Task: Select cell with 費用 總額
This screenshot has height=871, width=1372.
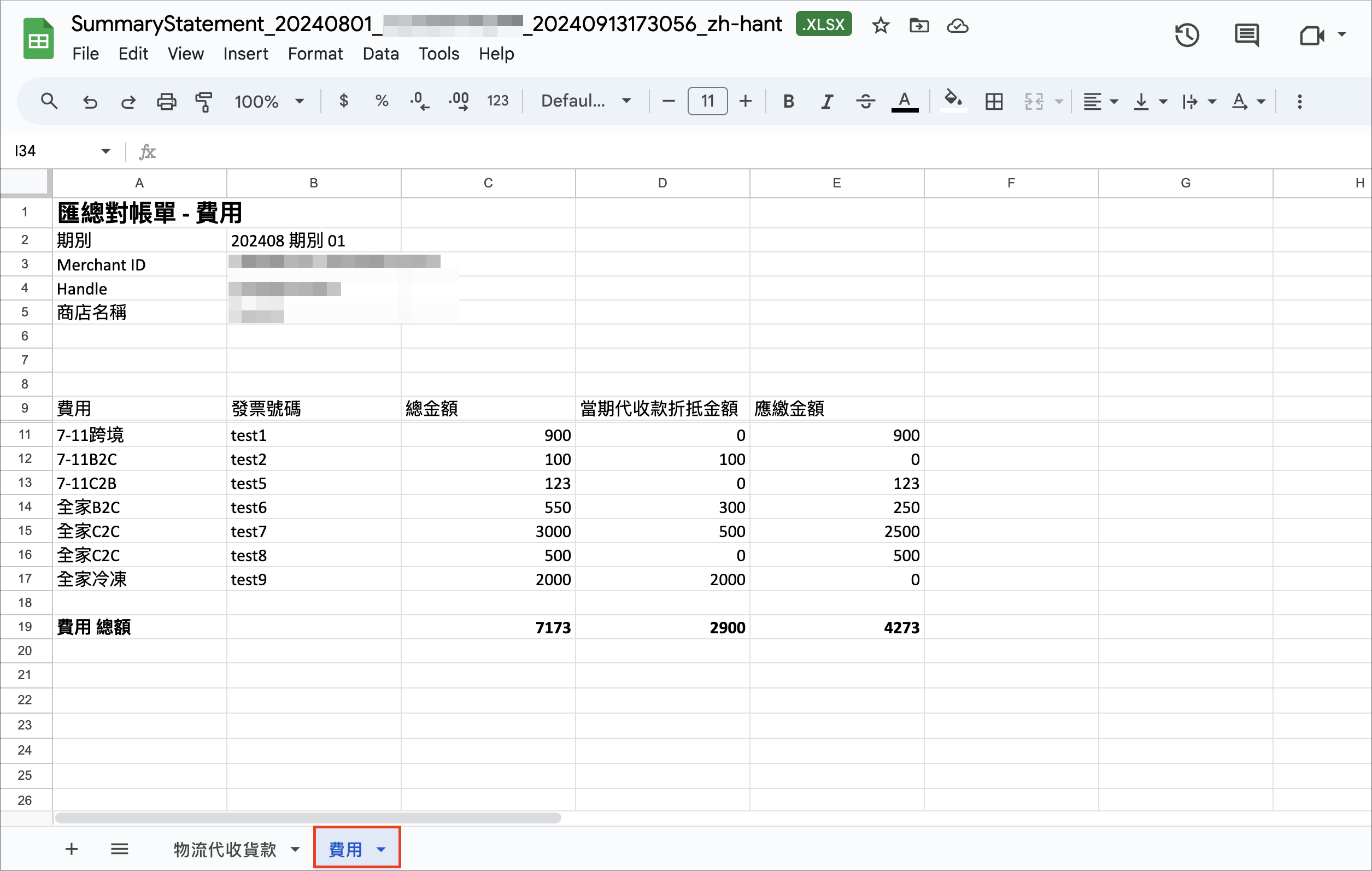Action: [139, 627]
